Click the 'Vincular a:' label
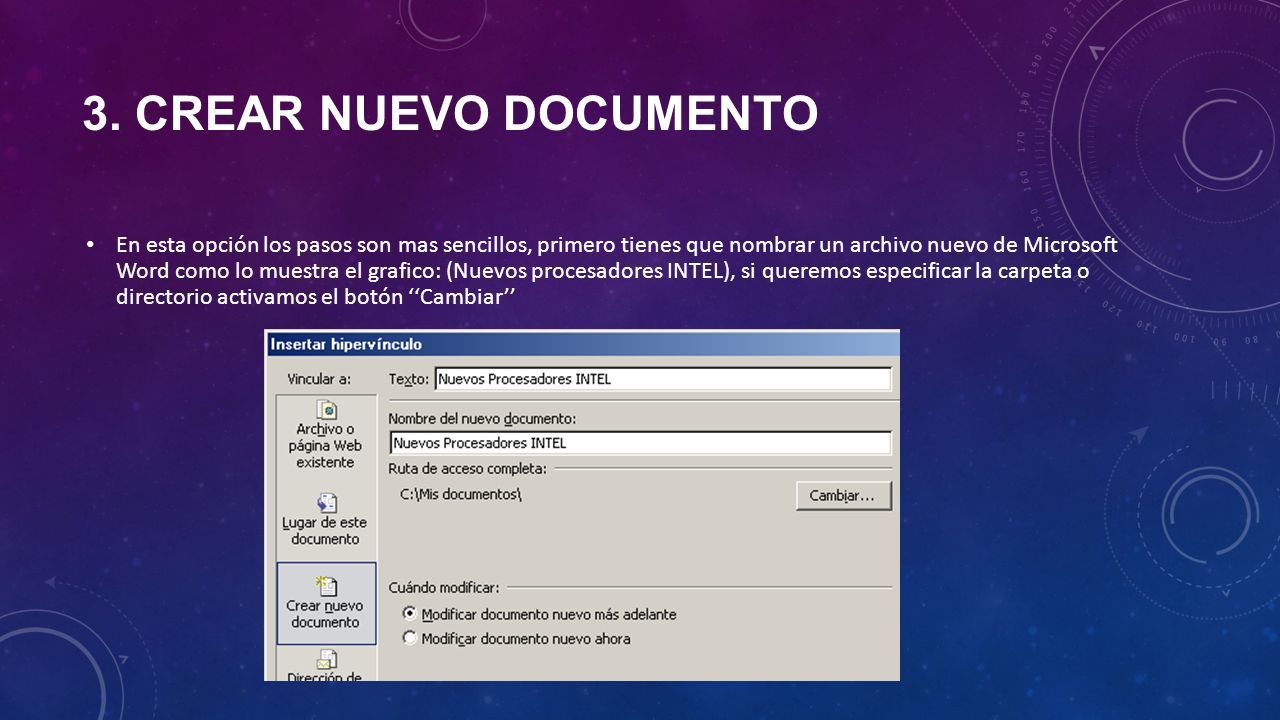This screenshot has width=1280, height=720. [319, 379]
